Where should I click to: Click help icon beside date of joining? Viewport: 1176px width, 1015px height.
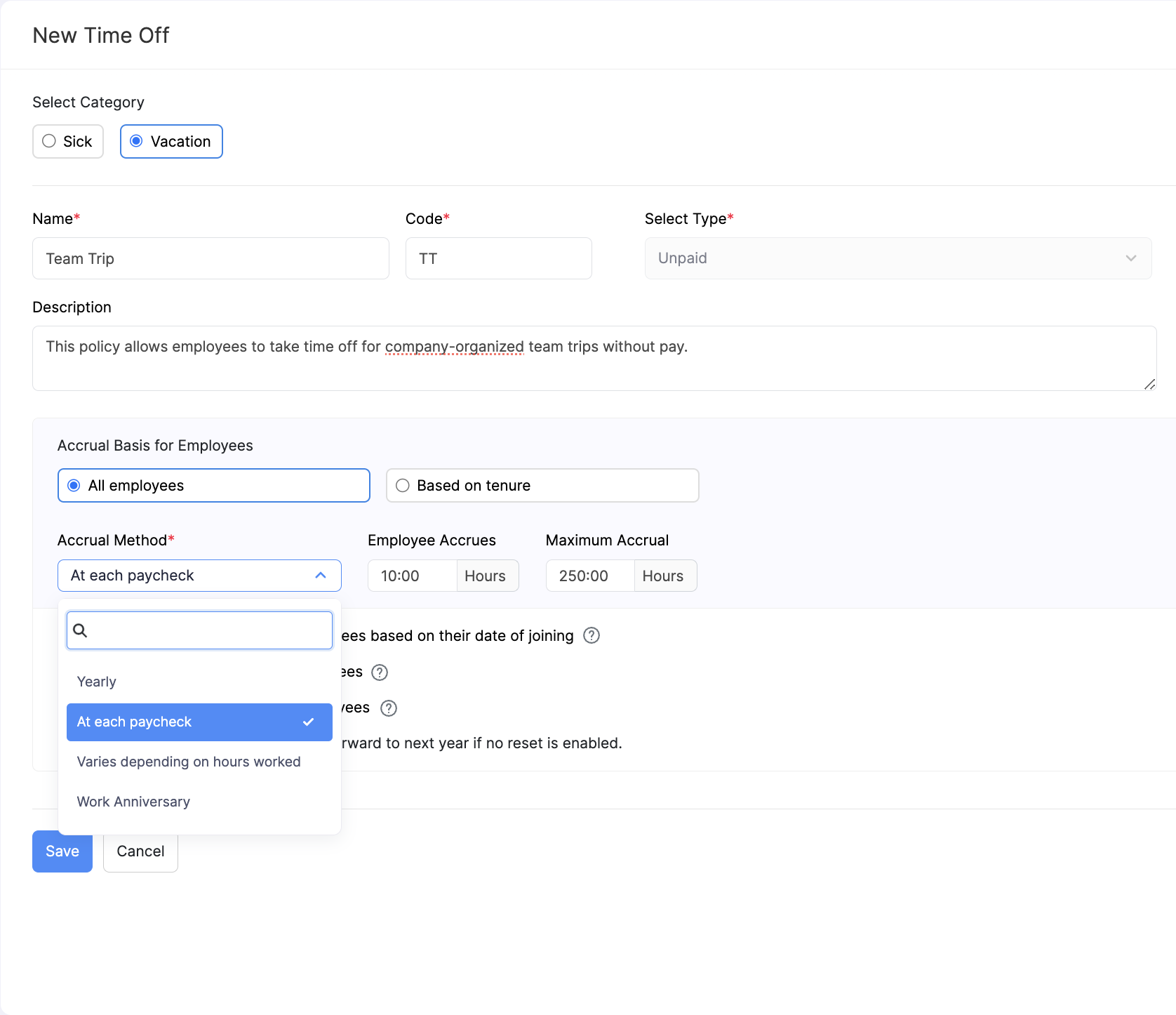pos(592,635)
